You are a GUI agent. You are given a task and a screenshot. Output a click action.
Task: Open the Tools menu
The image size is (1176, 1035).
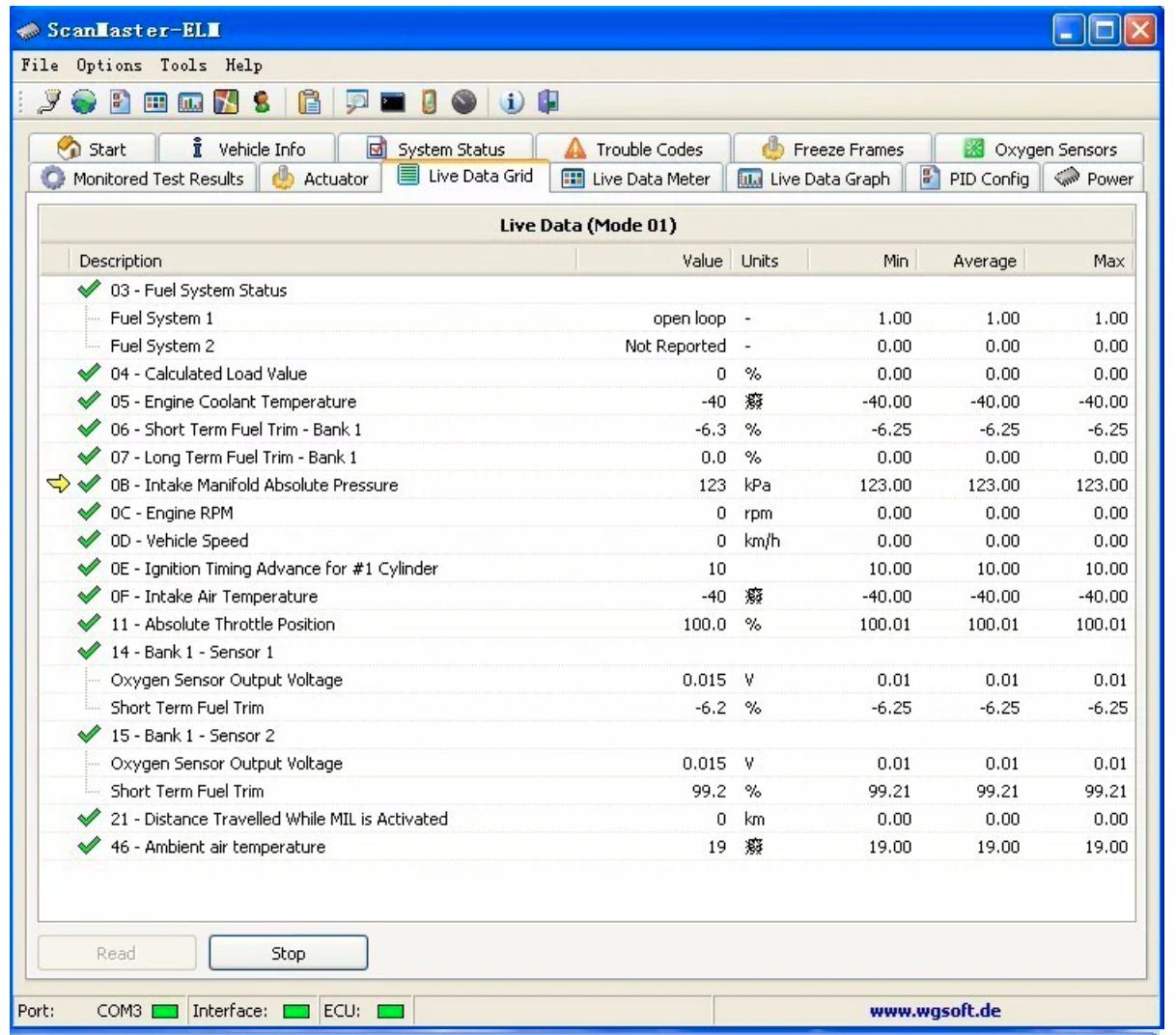click(x=183, y=65)
